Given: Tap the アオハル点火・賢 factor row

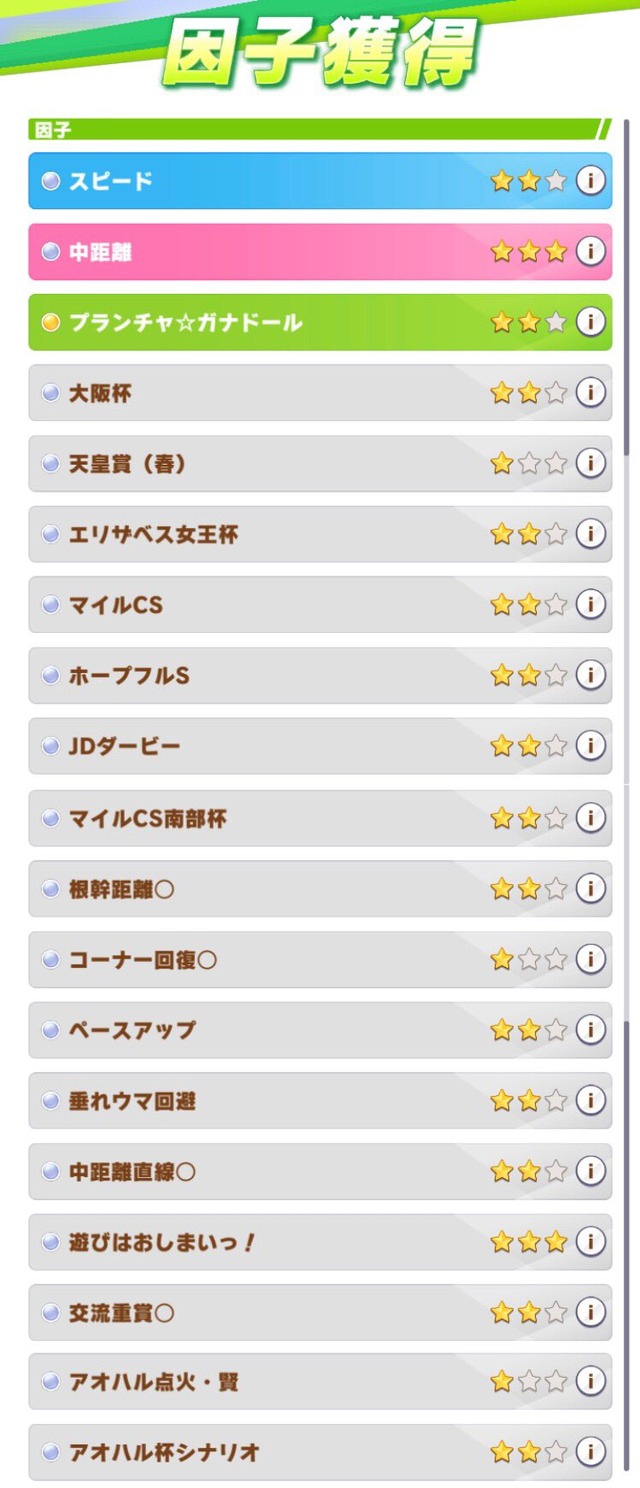Looking at the screenshot, I should 320,1382.
